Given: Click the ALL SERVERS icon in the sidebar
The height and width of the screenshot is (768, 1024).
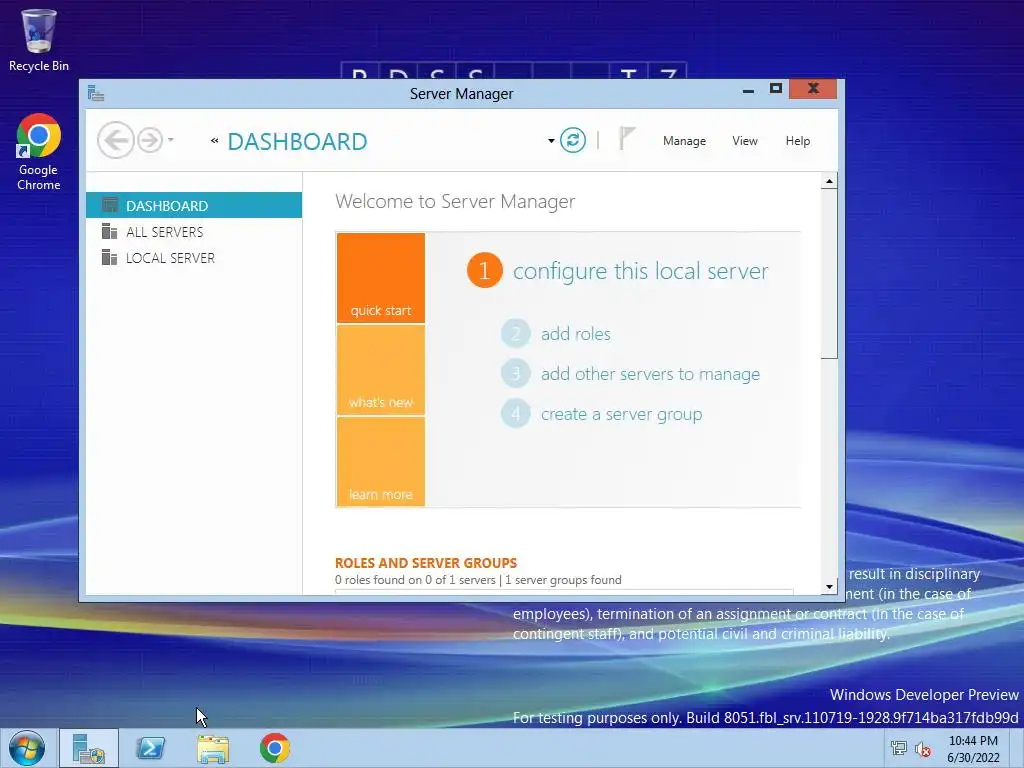Looking at the screenshot, I should click(109, 231).
